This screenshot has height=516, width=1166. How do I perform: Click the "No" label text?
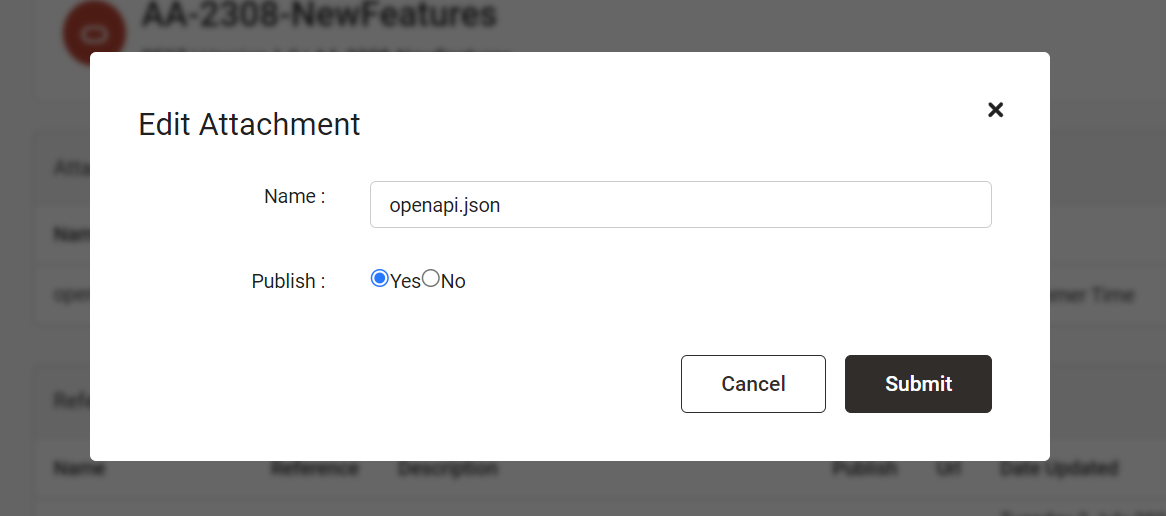[x=453, y=282]
